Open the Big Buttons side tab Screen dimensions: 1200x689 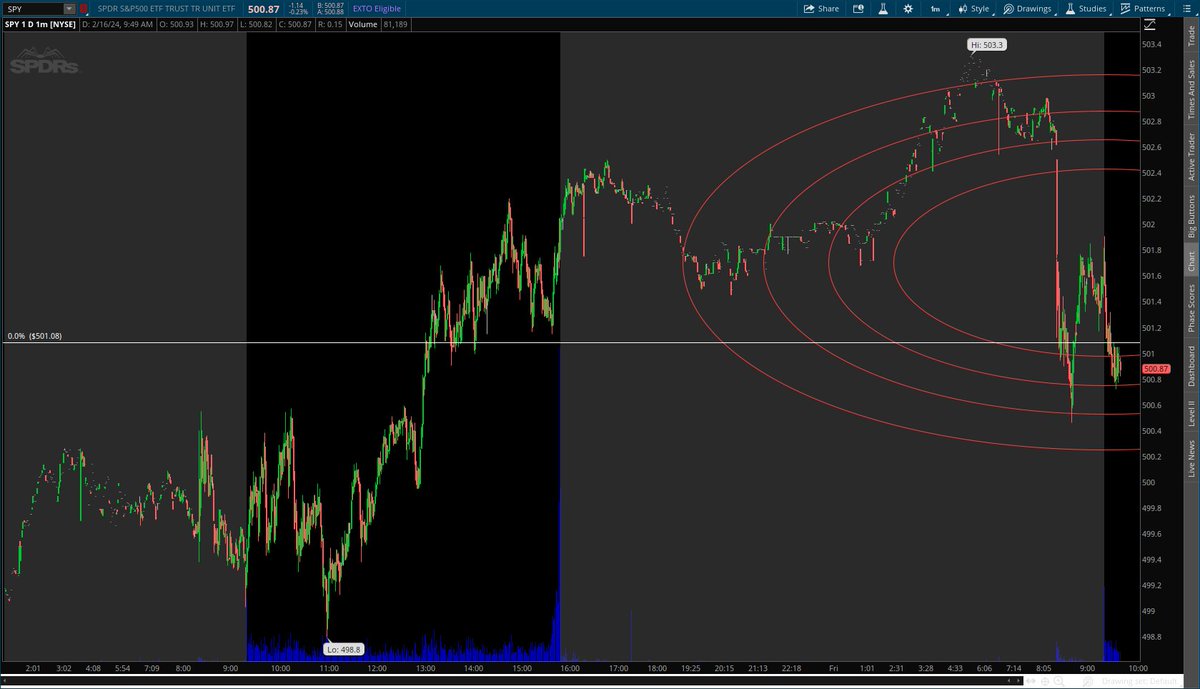pyautogui.click(x=1190, y=216)
